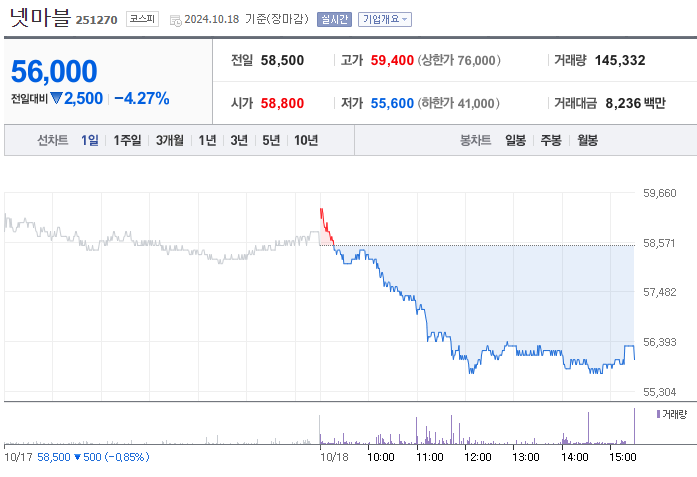Viewport: 697px width, 477px height.
Task: Select the 1주일 line chart tab
Action: pyautogui.click(x=127, y=140)
